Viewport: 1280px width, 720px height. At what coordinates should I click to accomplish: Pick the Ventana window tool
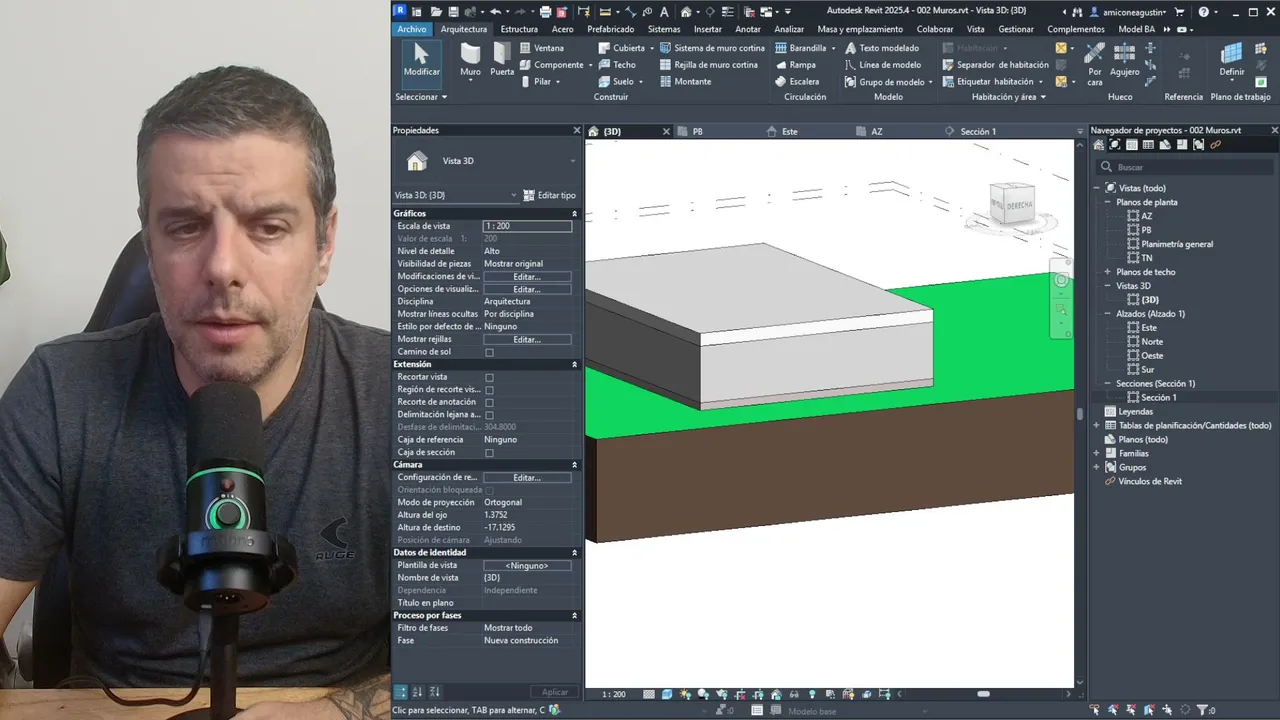(x=541, y=48)
